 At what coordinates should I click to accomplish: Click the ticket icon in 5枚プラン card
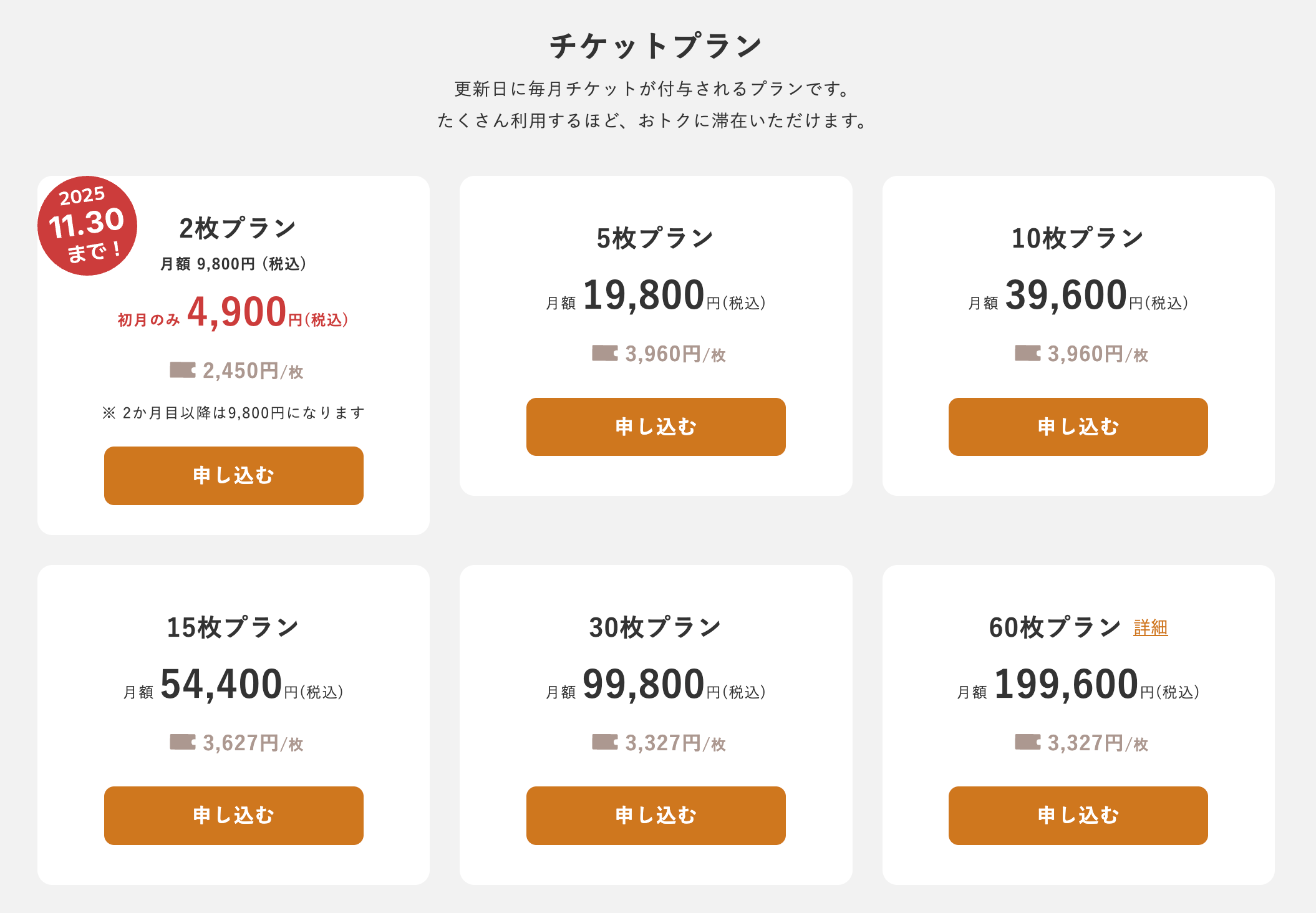click(x=604, y=353)
